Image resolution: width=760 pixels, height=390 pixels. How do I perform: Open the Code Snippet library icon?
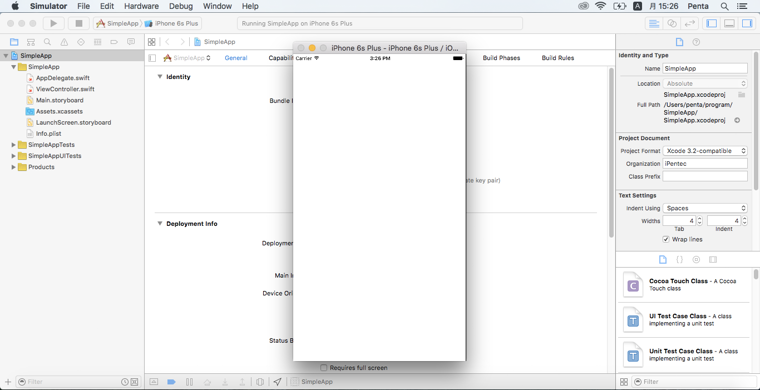pos(680,260)
